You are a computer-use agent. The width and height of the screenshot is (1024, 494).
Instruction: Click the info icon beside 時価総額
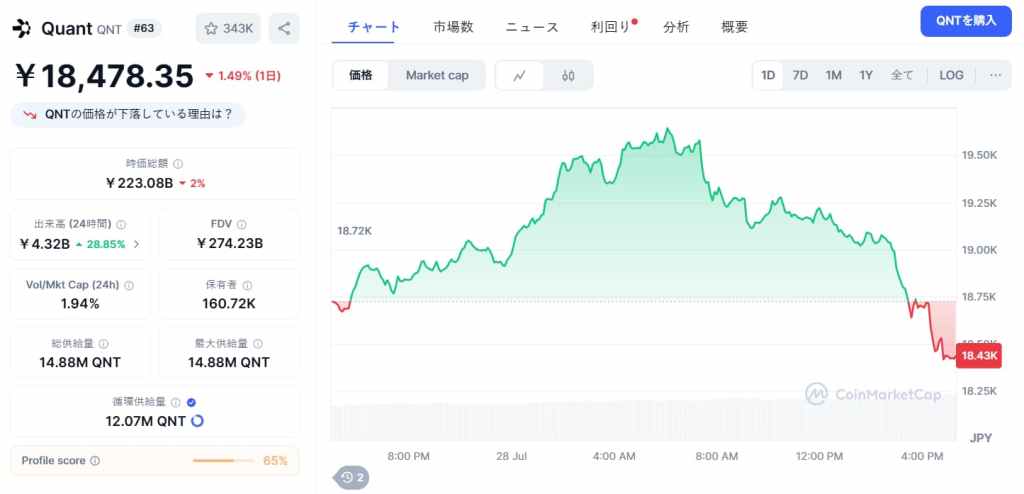click(178, 163)
